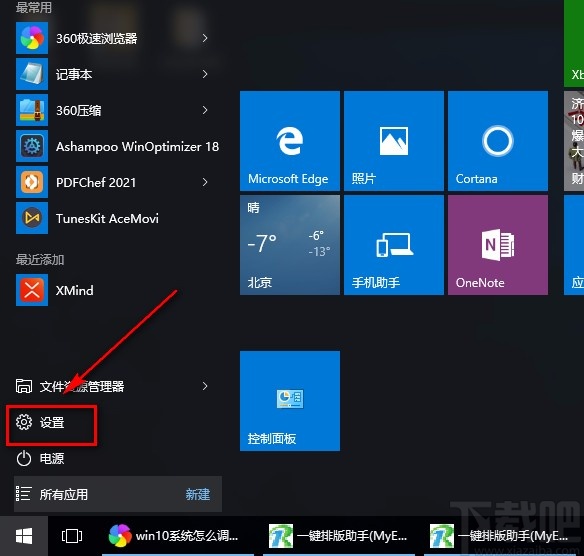Viewport: 584px width, 556px height.
Task: Open the 手机助手 tile
Action: coord(394,245)
